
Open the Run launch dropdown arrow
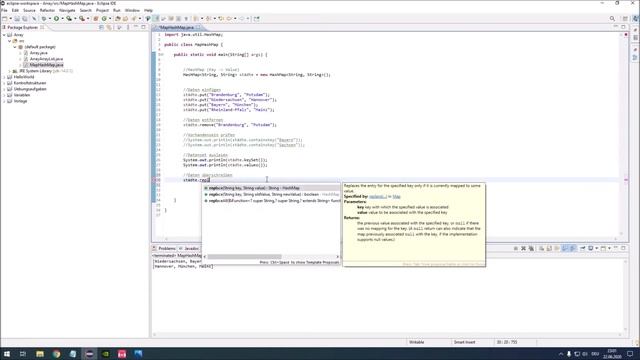(62, 18)
